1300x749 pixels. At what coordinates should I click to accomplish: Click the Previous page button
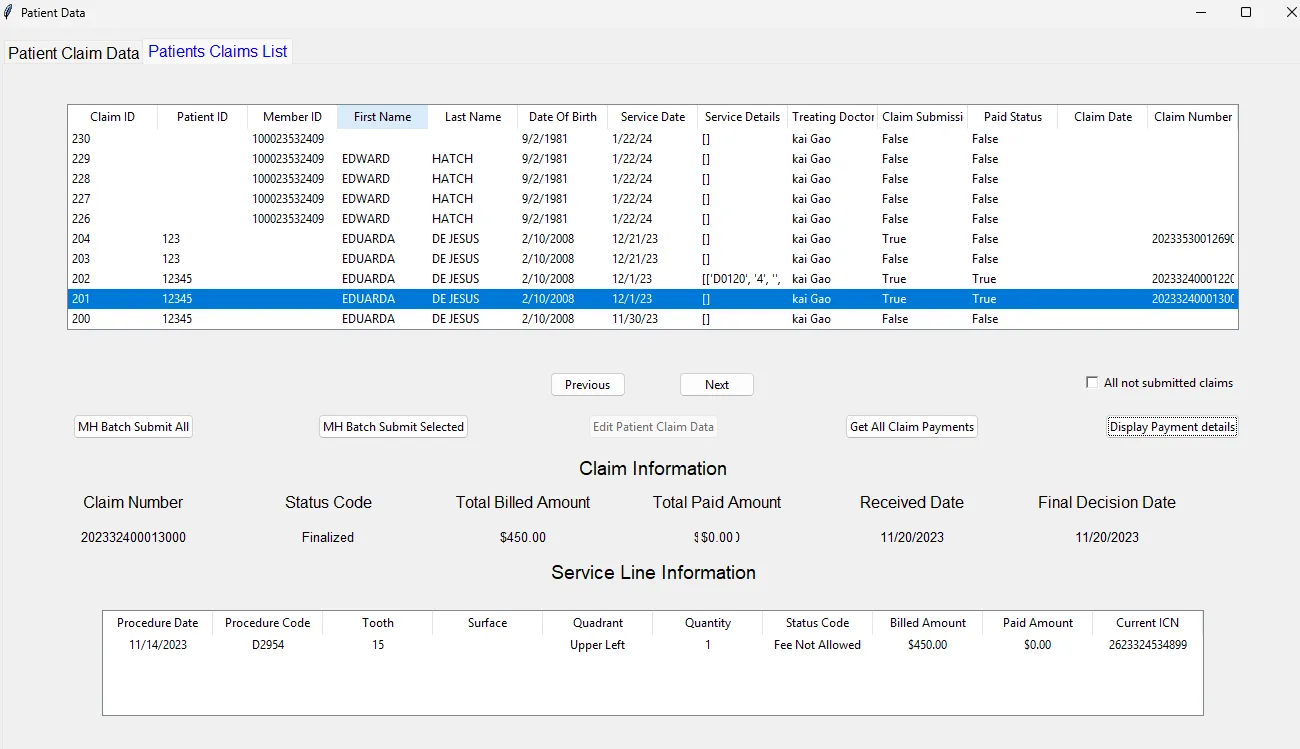pyautogui.click(x=587, y=385)
